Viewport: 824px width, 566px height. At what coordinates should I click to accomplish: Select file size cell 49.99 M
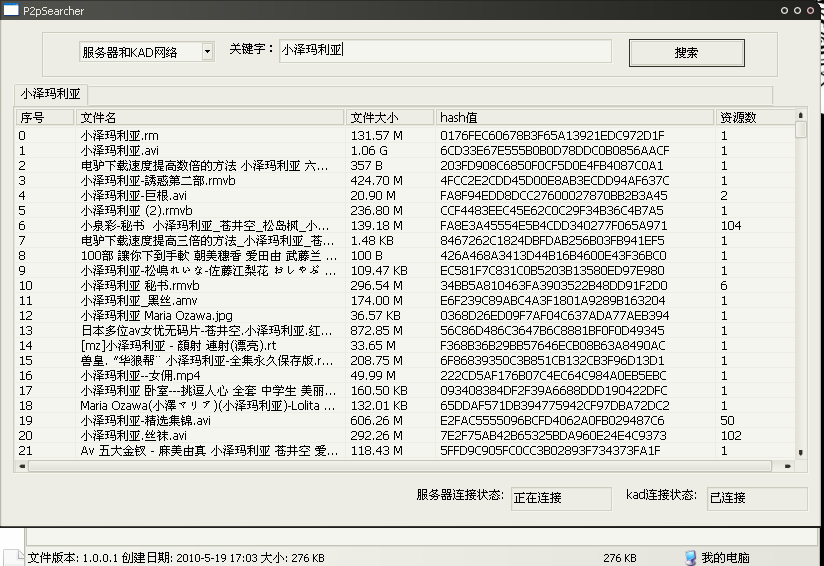coord(374,376)
